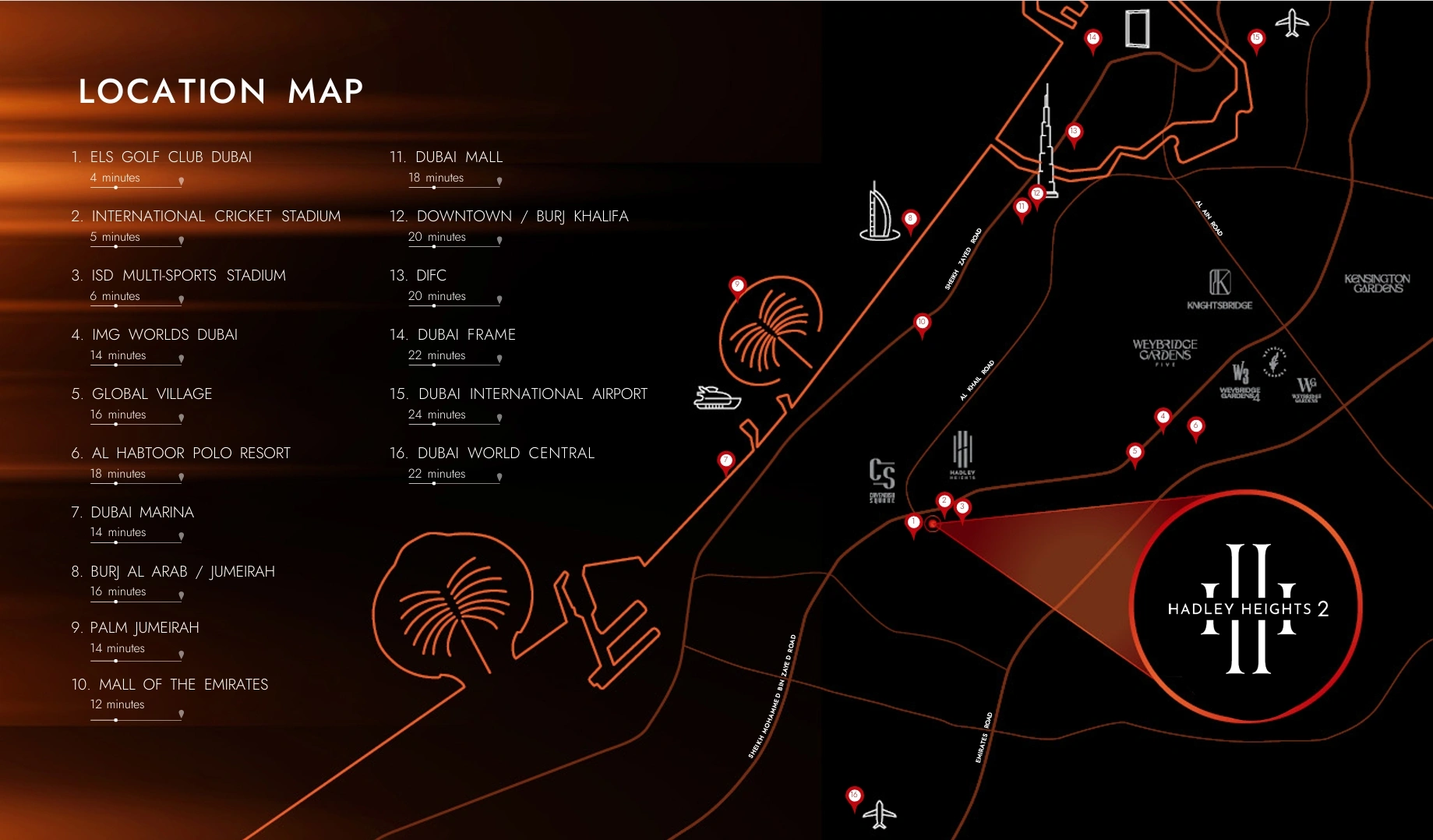Select map pin number 10 on the map
The image size is (1433, 840).
click(x=922, y=323)
